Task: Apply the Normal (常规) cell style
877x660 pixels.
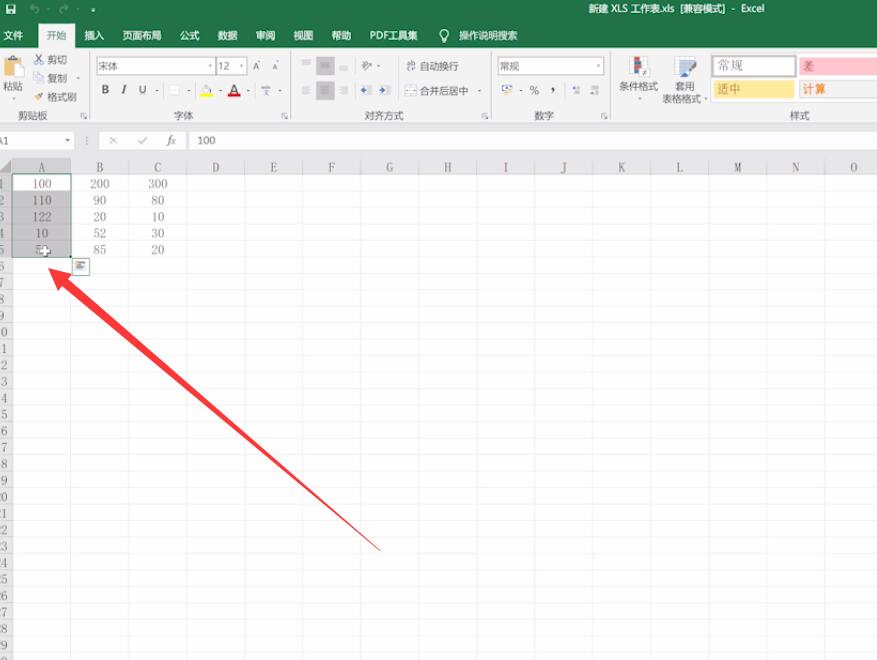Action: 753,66
